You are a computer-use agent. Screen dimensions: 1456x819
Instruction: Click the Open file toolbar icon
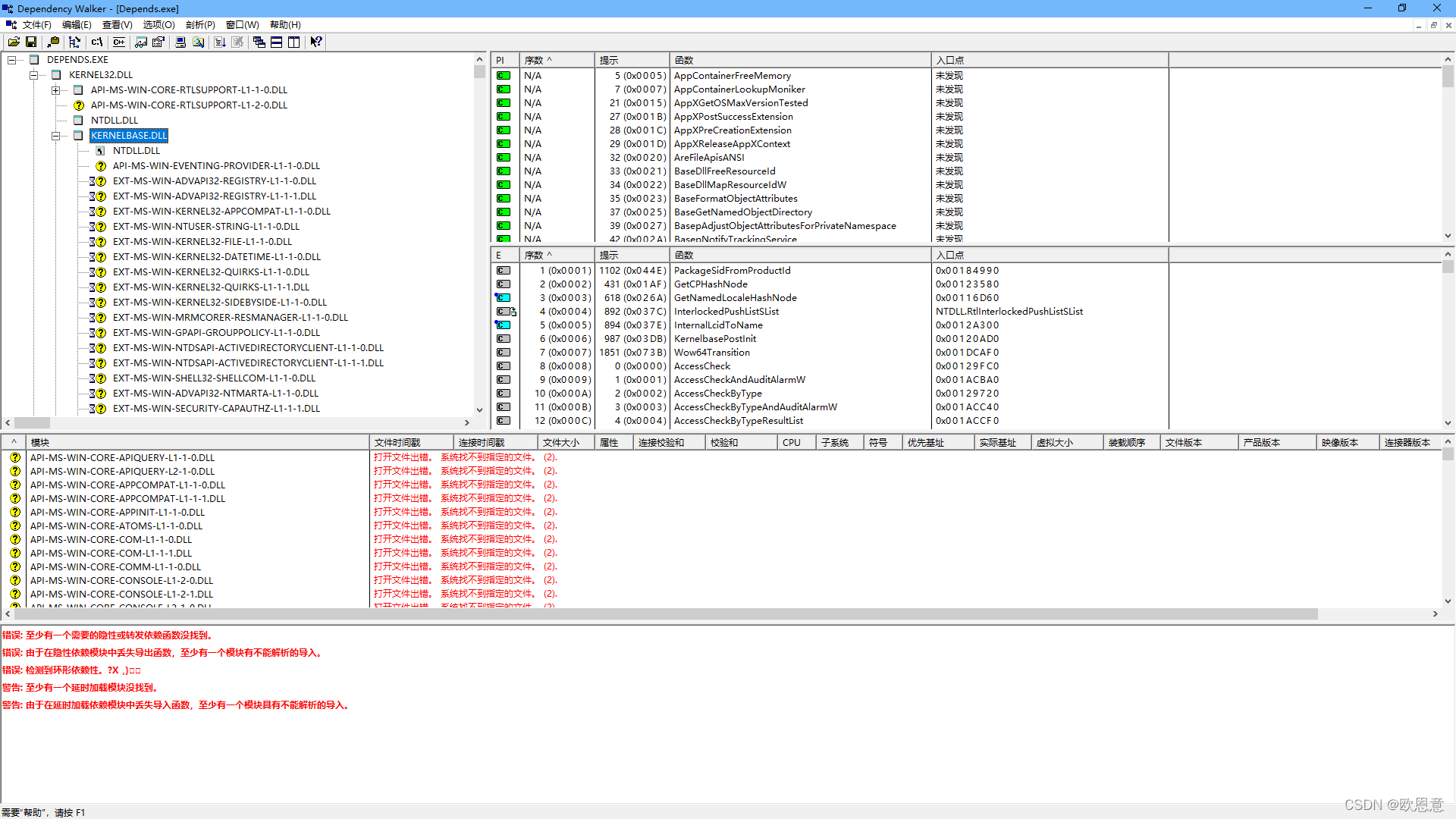[x=14, y=42]
